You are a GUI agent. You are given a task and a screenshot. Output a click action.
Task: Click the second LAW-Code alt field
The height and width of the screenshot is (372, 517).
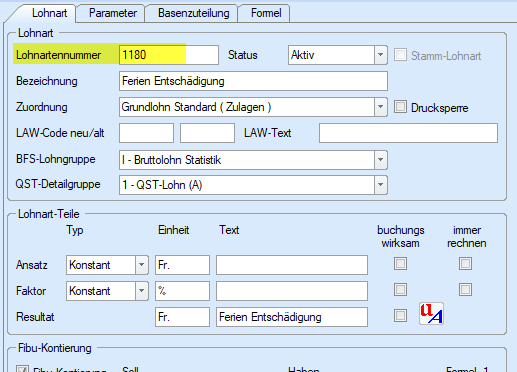click(x=207, y=133)
